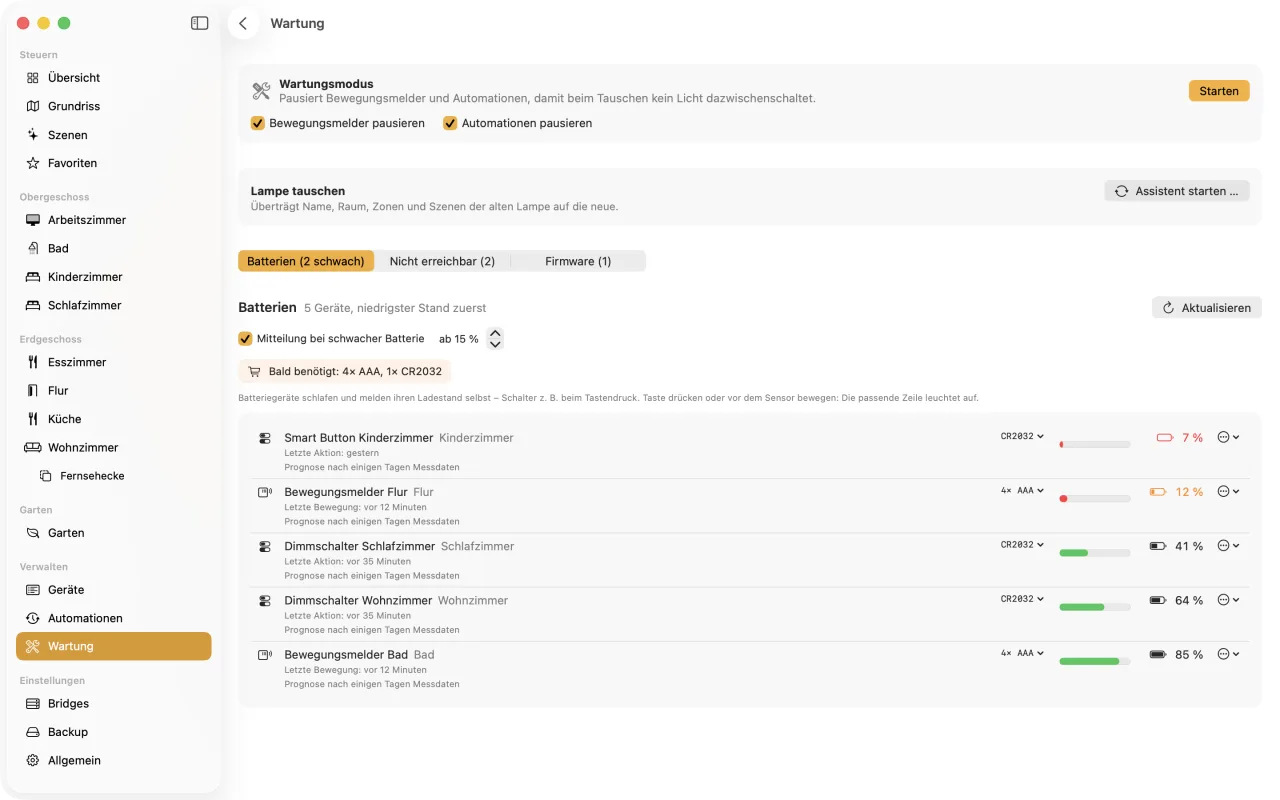
Task: Click the battery level bar of Dimmschalter Schlafzimmer
Action: point(1095,553)
